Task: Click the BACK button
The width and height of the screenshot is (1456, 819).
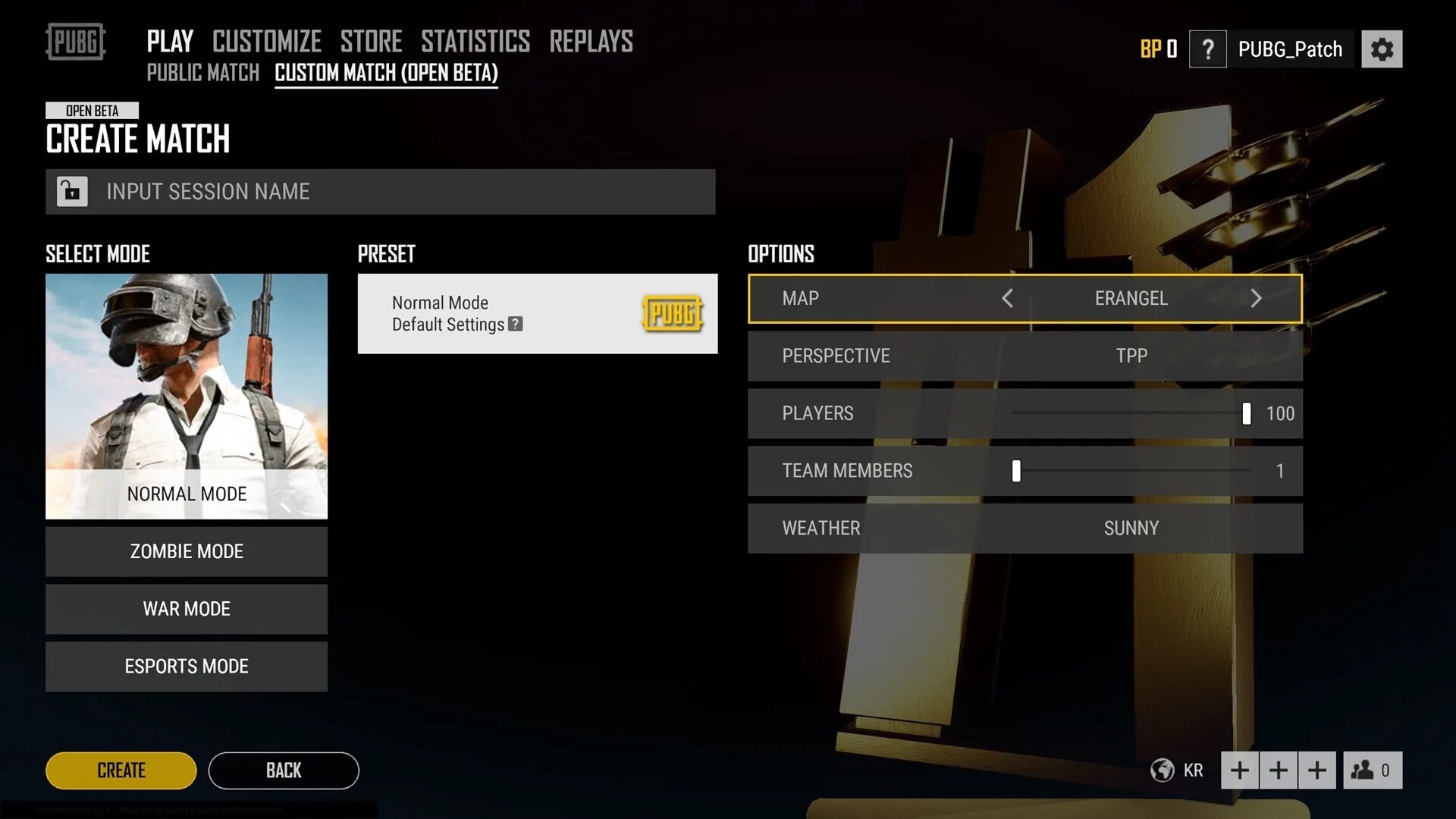Action: coord(283,770)
